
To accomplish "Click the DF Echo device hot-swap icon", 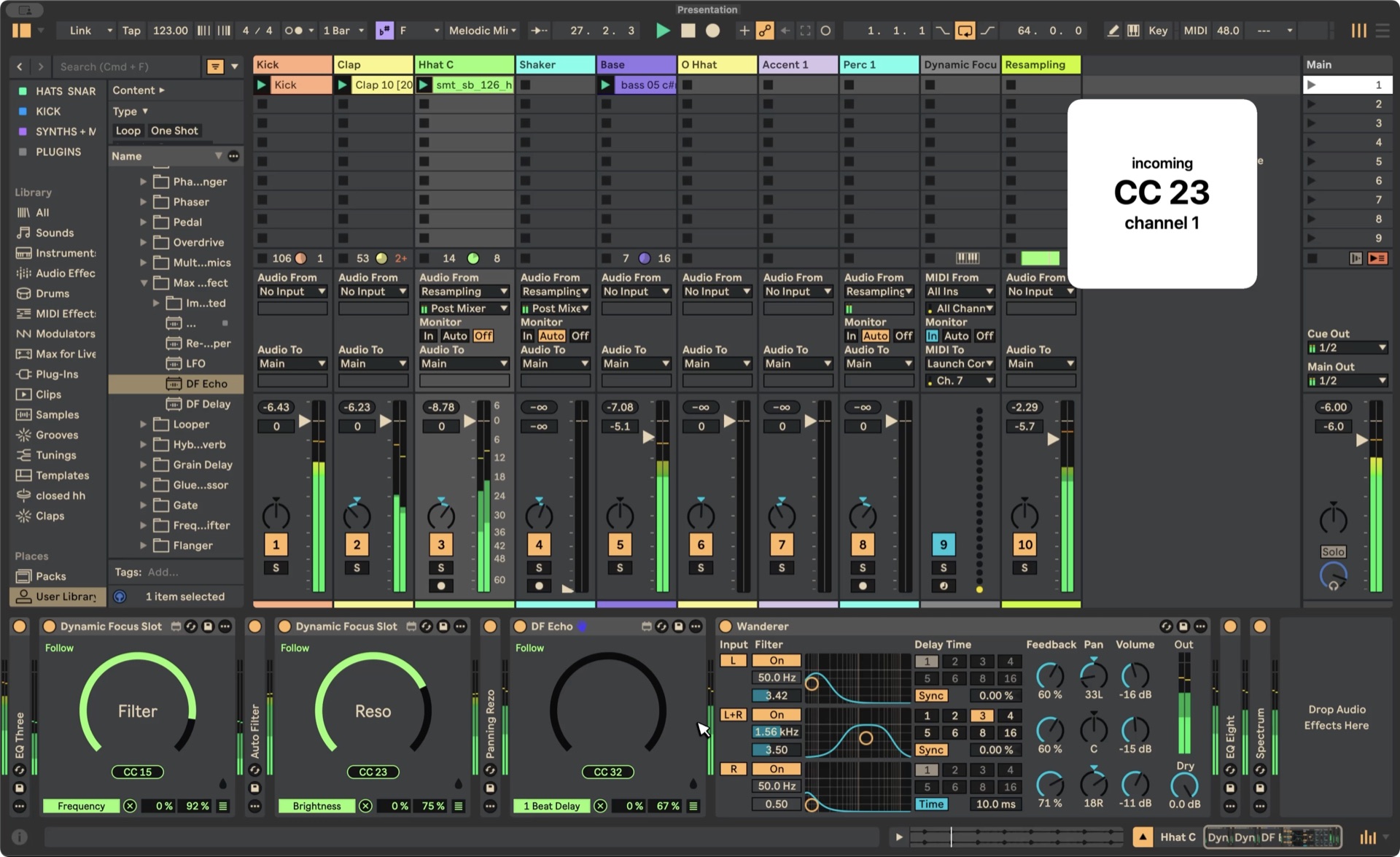I will point(661,627).
